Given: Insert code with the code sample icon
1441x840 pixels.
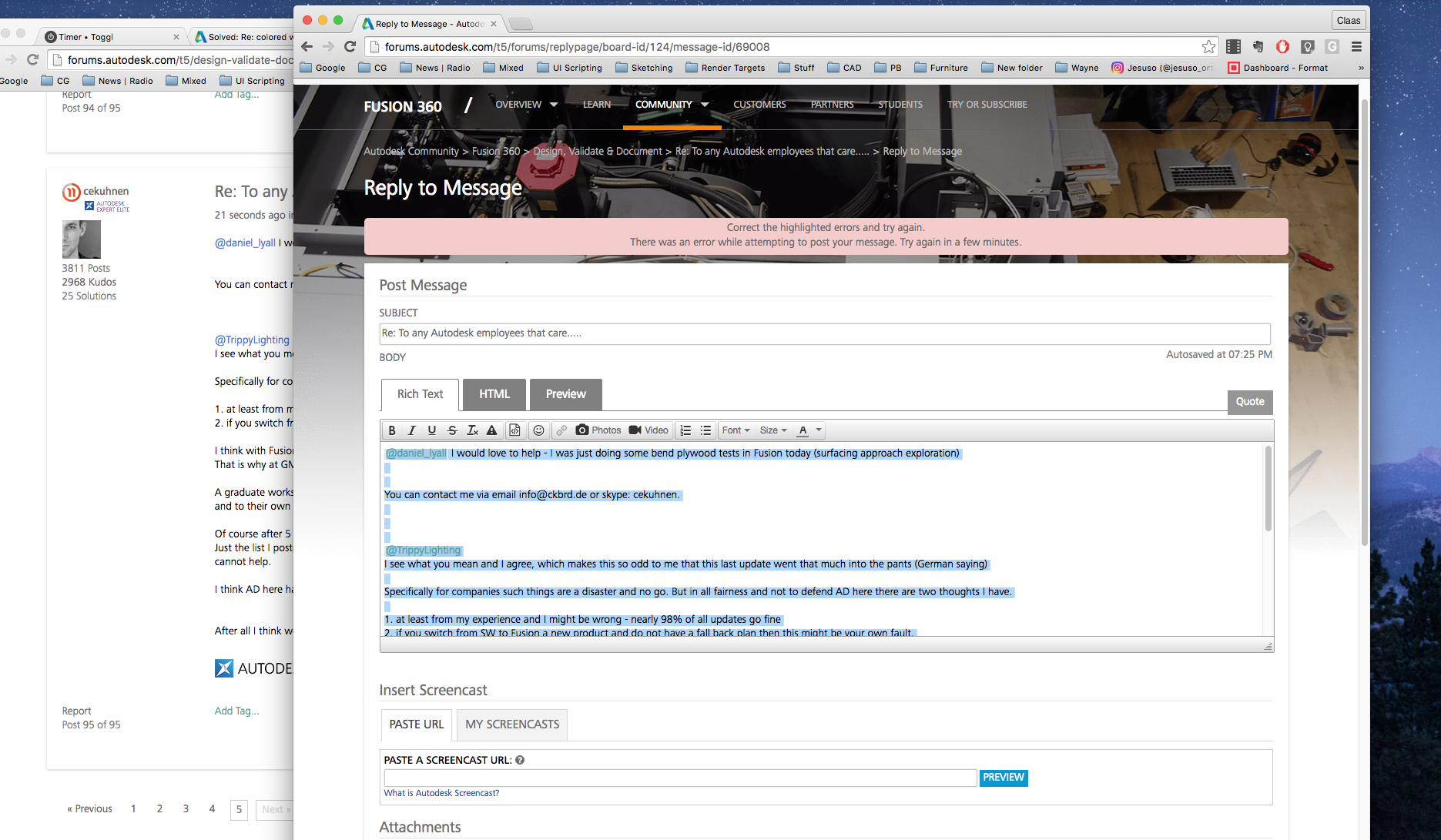Looking at the screenshot, I should pyautogui.click(x=514, y=430).
